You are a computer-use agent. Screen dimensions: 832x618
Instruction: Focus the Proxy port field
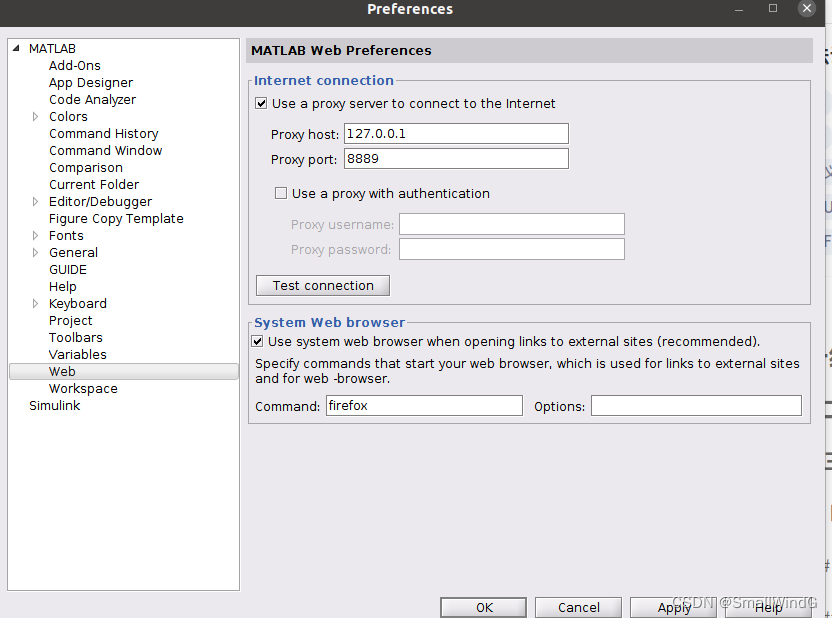click(456, 159)
